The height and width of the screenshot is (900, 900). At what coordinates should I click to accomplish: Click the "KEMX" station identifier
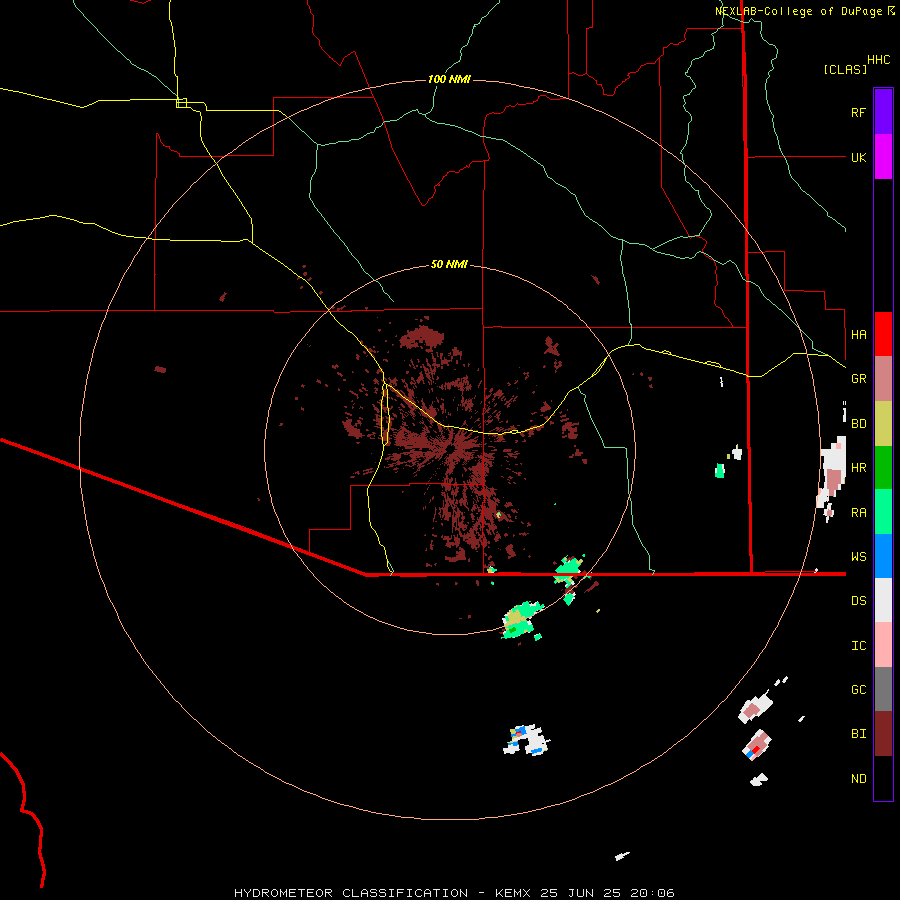[513, 893]
